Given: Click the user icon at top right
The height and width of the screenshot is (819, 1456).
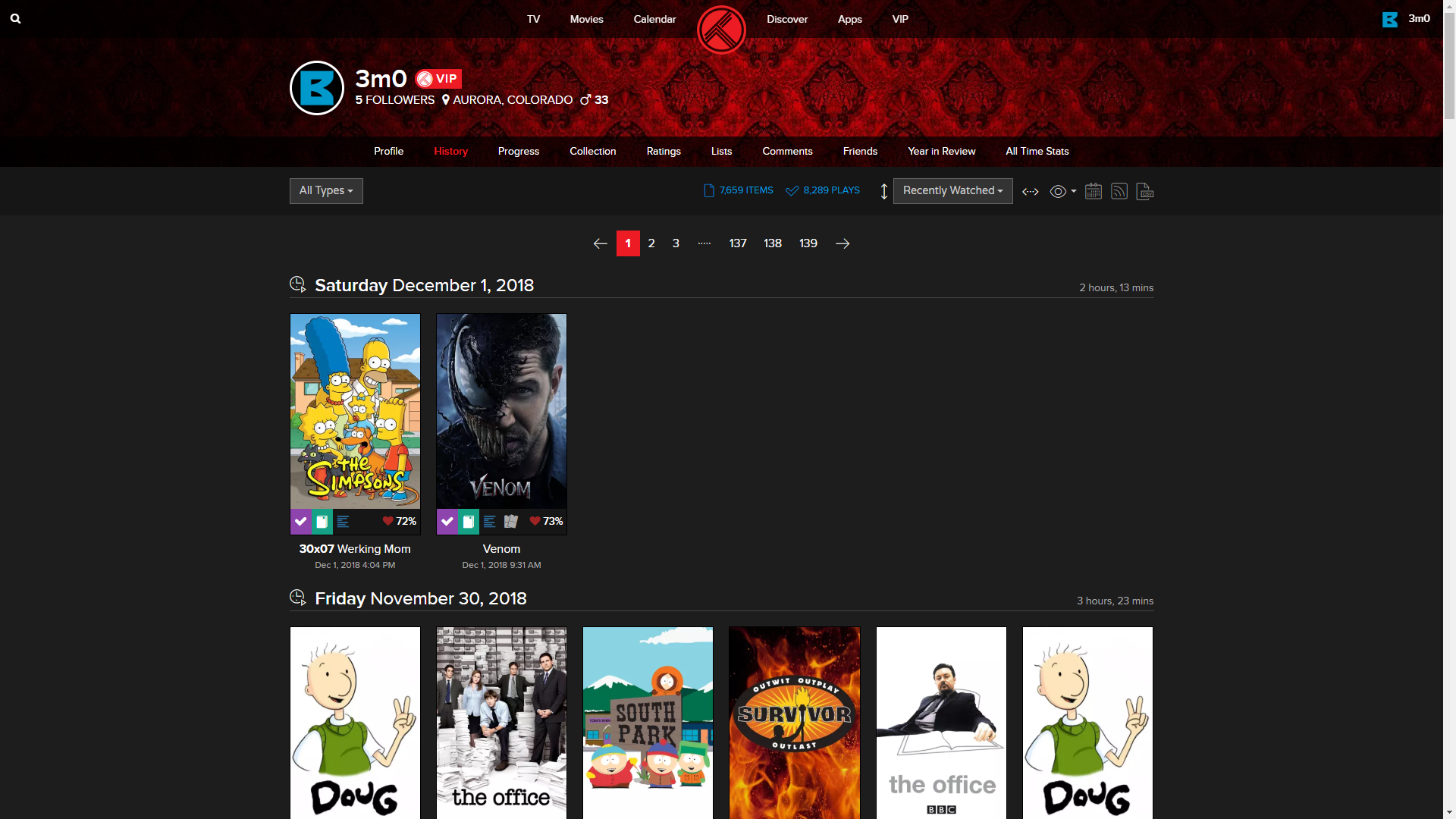Looking at the screenshot, I should 1389,19.
